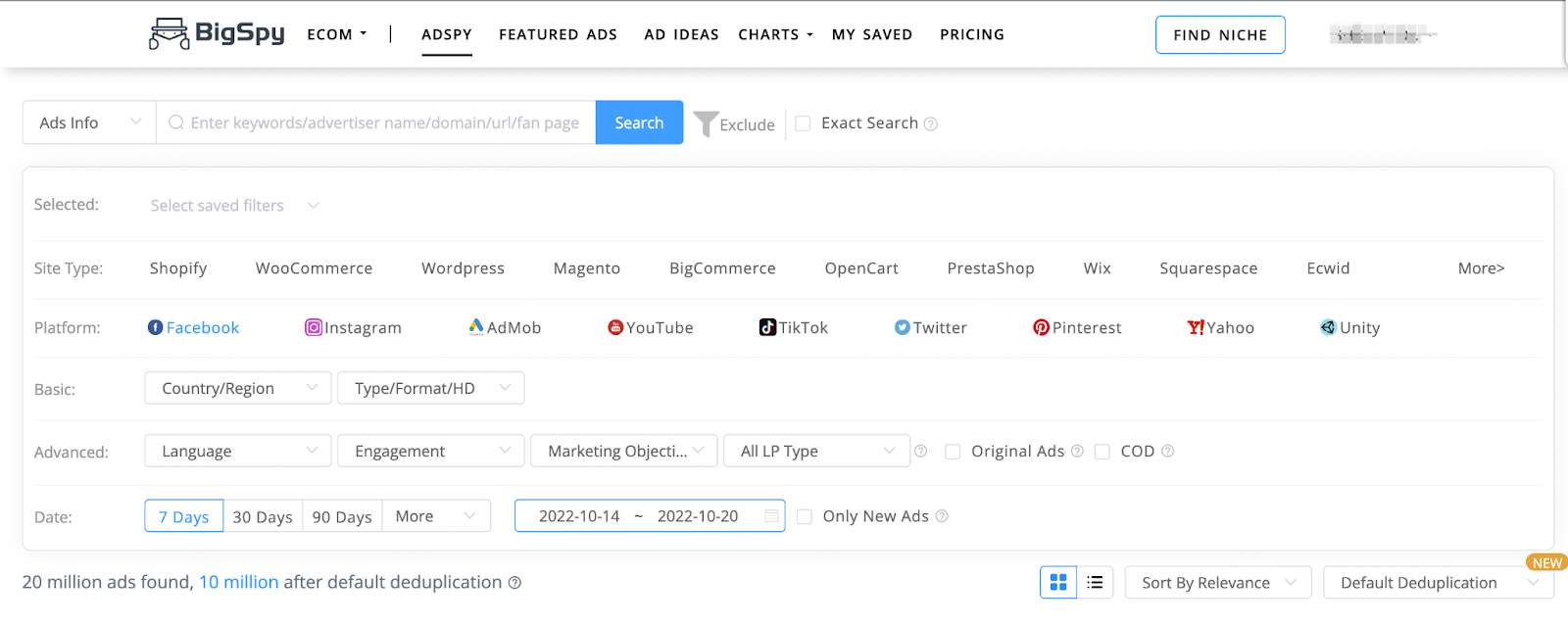Open the Type/Format/HD dropdown
The image size is (1568, 625).
(x=431, y=388)
